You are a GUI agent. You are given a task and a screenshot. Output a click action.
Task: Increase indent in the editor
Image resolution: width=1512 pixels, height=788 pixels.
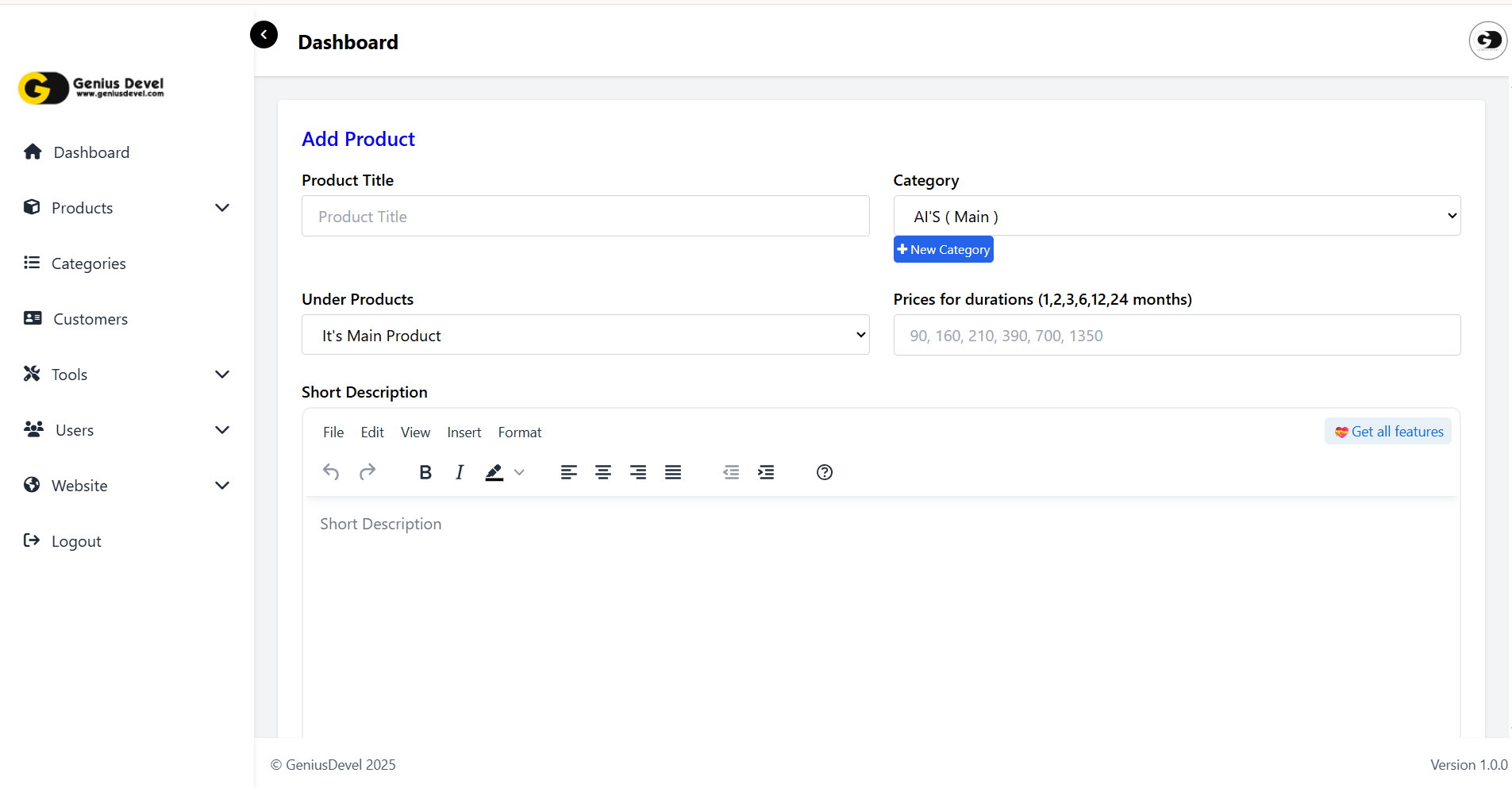coord(766,472)
